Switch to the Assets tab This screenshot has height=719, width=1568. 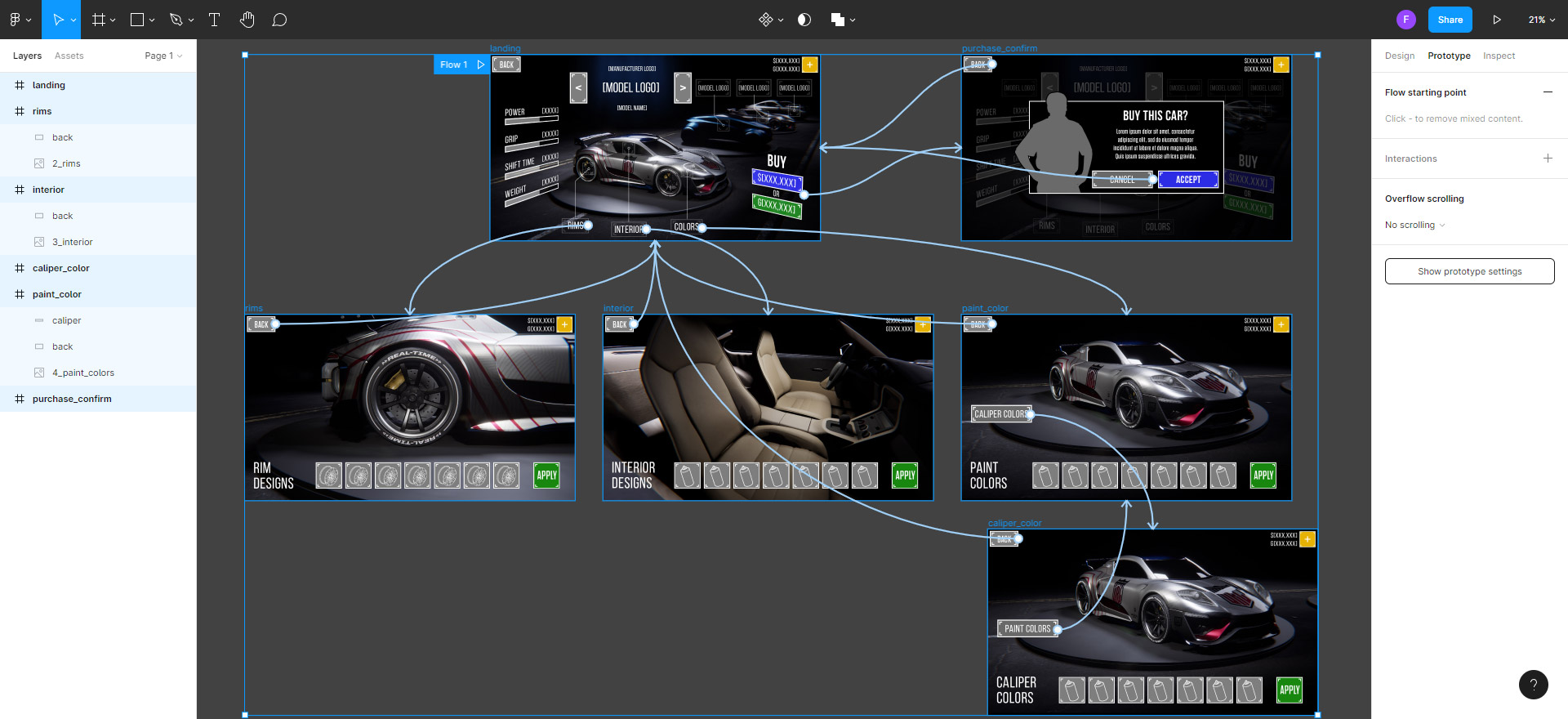(x=69, y=56)
